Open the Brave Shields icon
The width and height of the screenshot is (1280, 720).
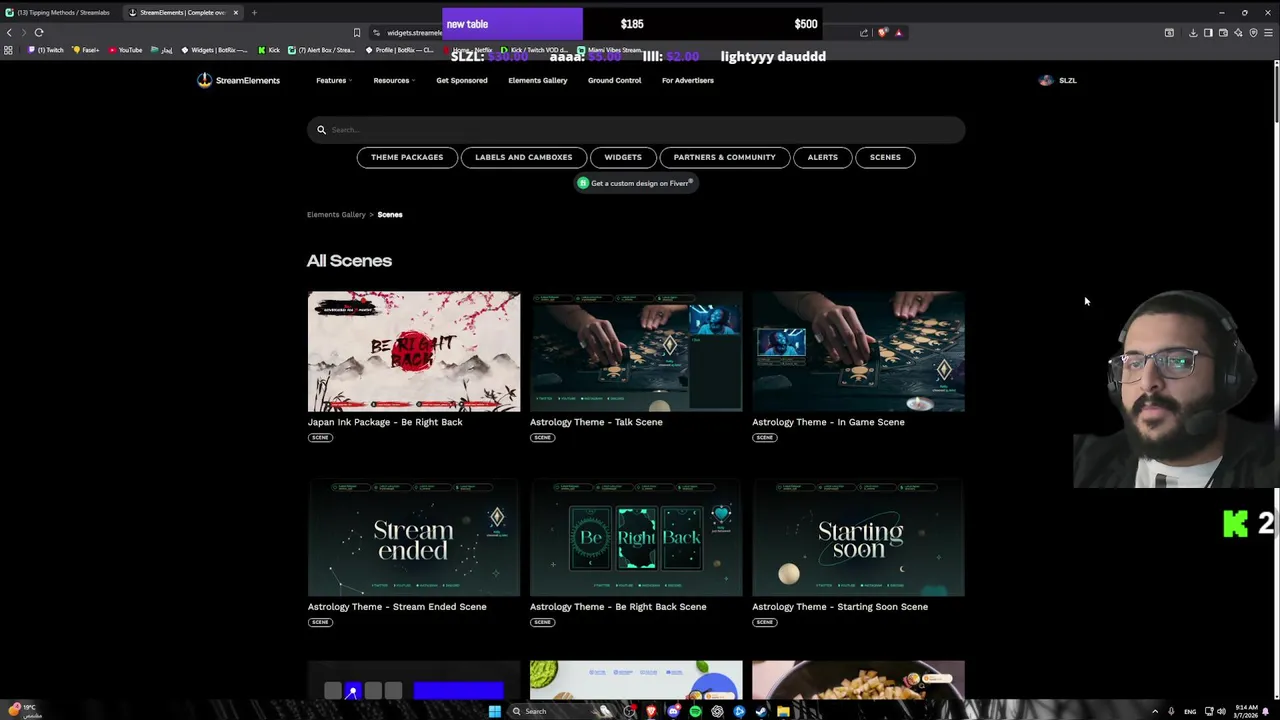point(883,33)
